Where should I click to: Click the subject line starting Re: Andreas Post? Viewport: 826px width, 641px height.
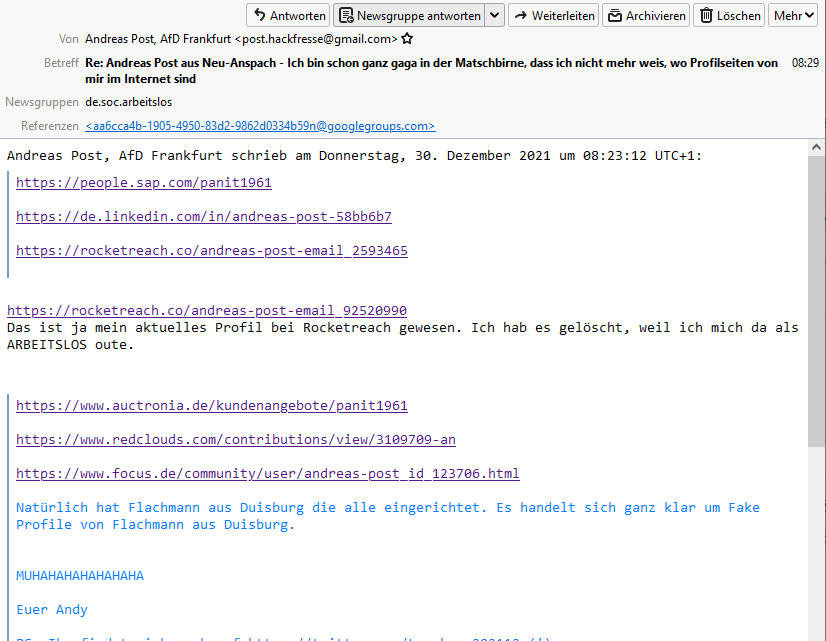[x=431, y=71]
